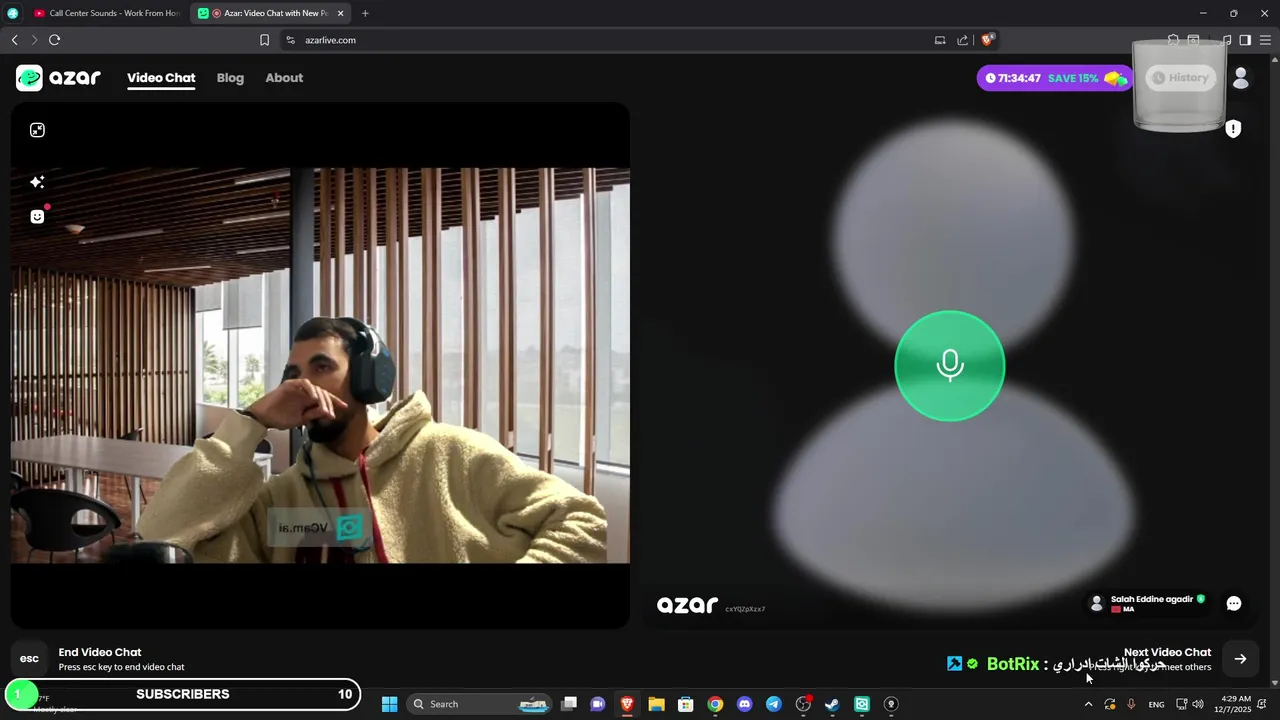Viewport: 1280px width, 720px height.
Task: Show hidden system tray icons
Action: pyautogui.click(x=1088, y=704)
